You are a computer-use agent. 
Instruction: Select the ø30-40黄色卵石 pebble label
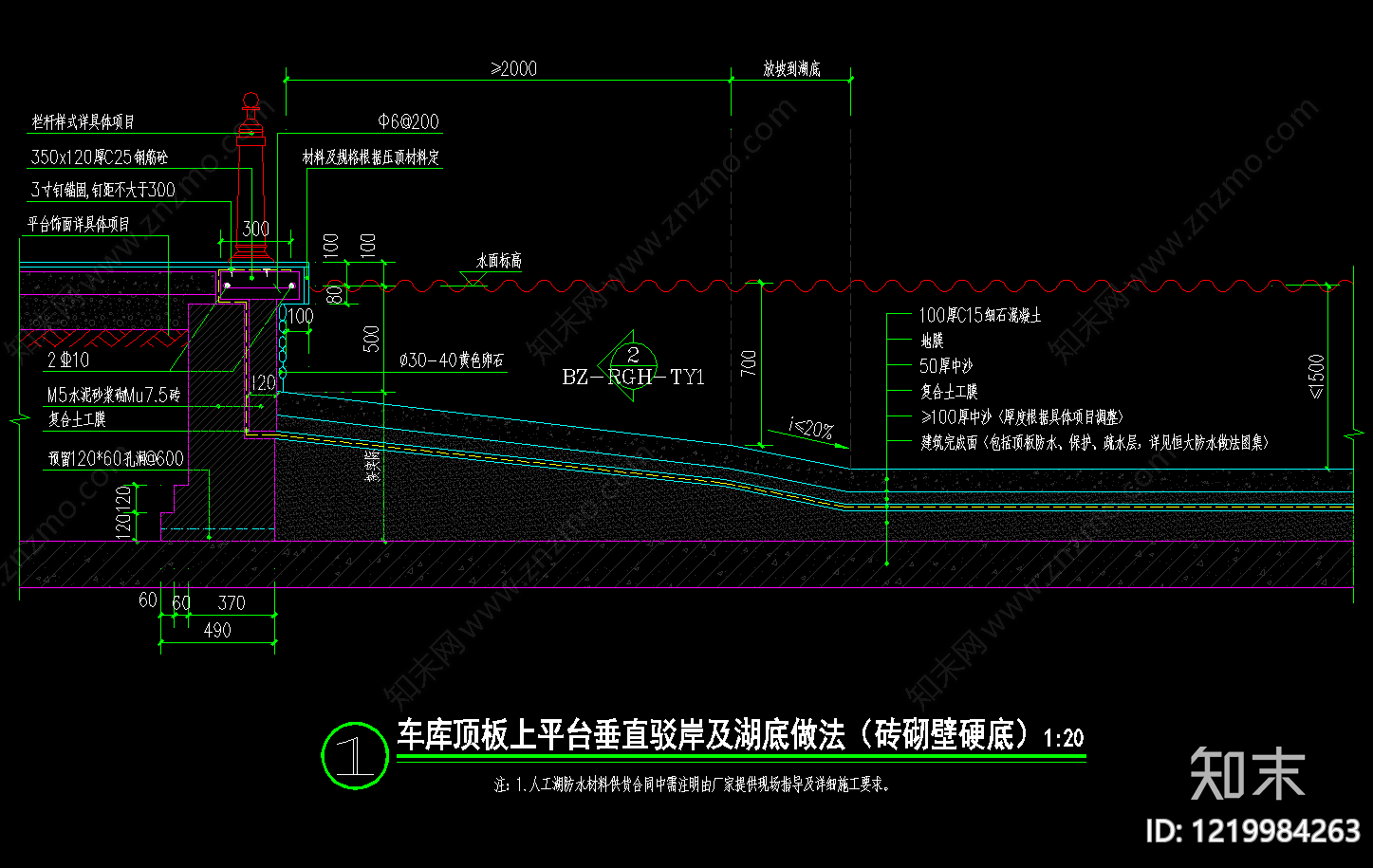click(452, 360)
